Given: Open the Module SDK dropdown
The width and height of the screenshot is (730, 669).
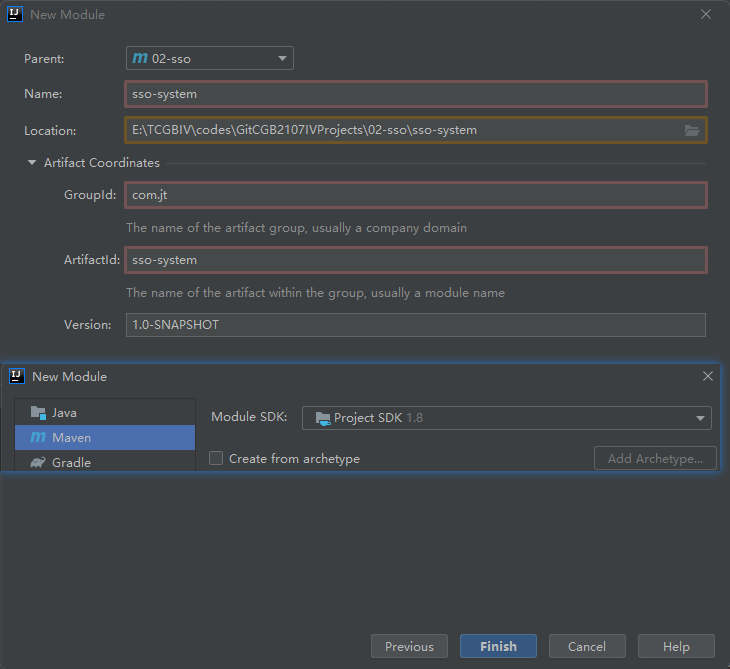Looking at the screenshot, I should click(507, 418).
